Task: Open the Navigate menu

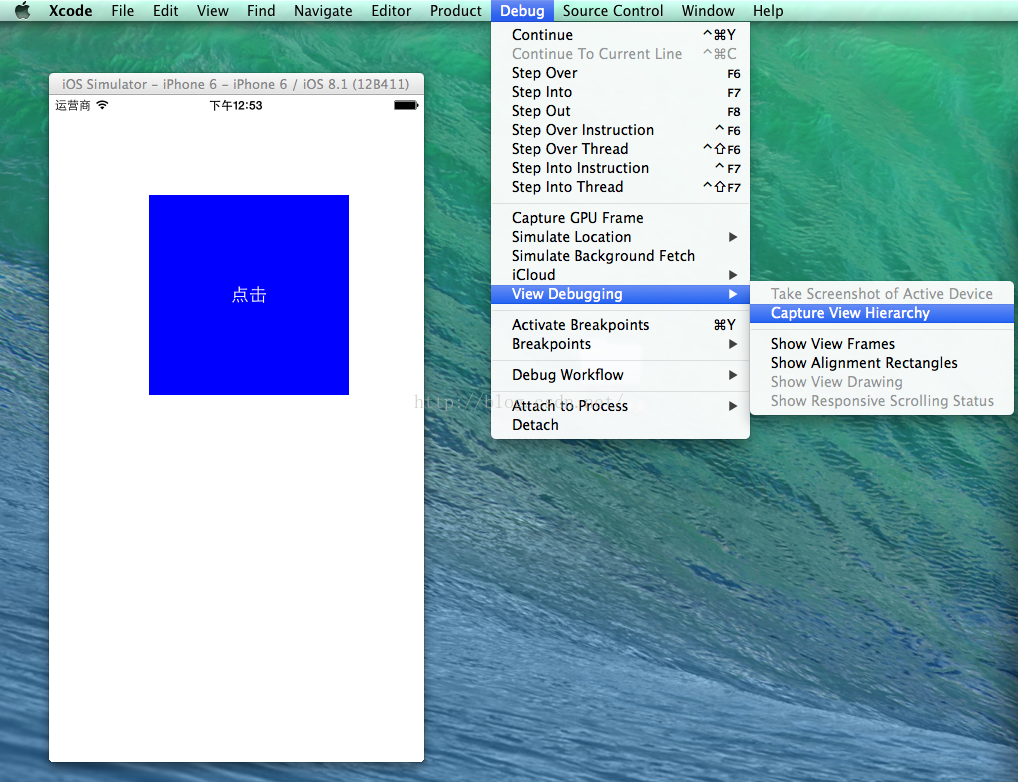Action: (323, 10)
